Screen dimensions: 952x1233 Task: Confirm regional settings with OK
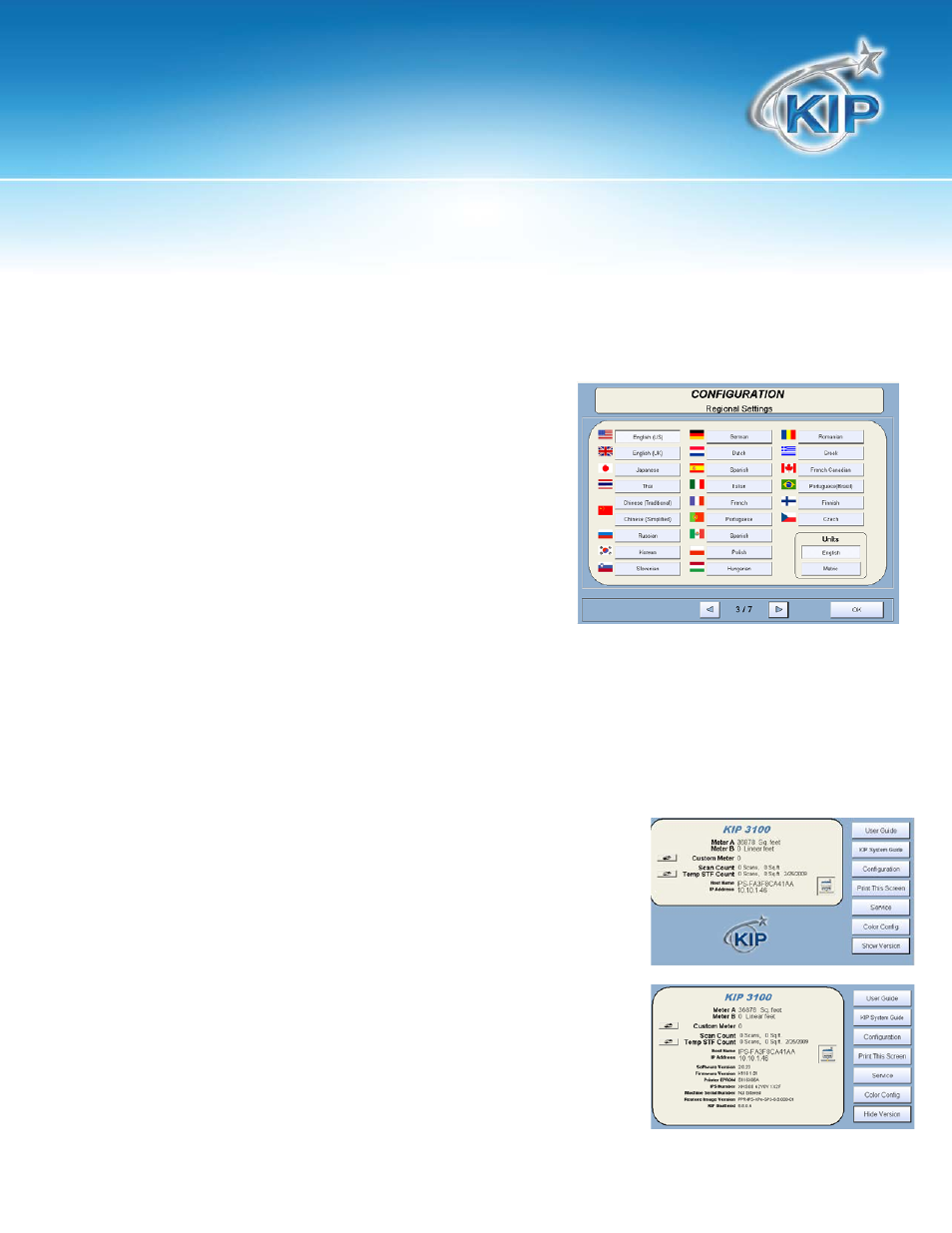click(x=856, y=609)
